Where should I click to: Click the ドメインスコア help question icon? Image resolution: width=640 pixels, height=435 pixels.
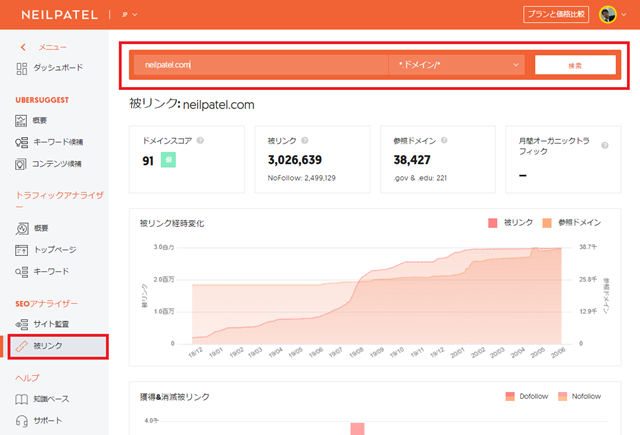(x=201, y=142)
